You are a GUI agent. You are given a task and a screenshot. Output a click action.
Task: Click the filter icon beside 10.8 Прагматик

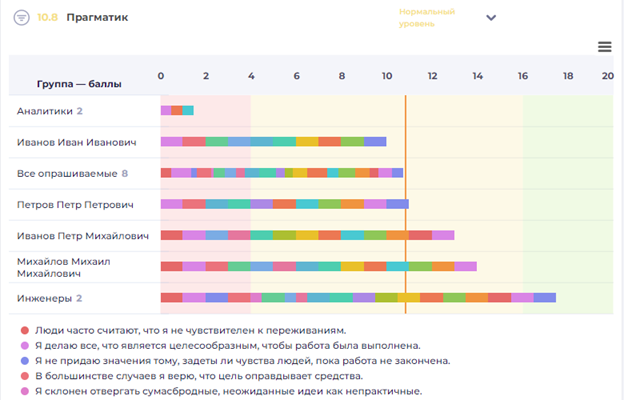click(21, 18)
